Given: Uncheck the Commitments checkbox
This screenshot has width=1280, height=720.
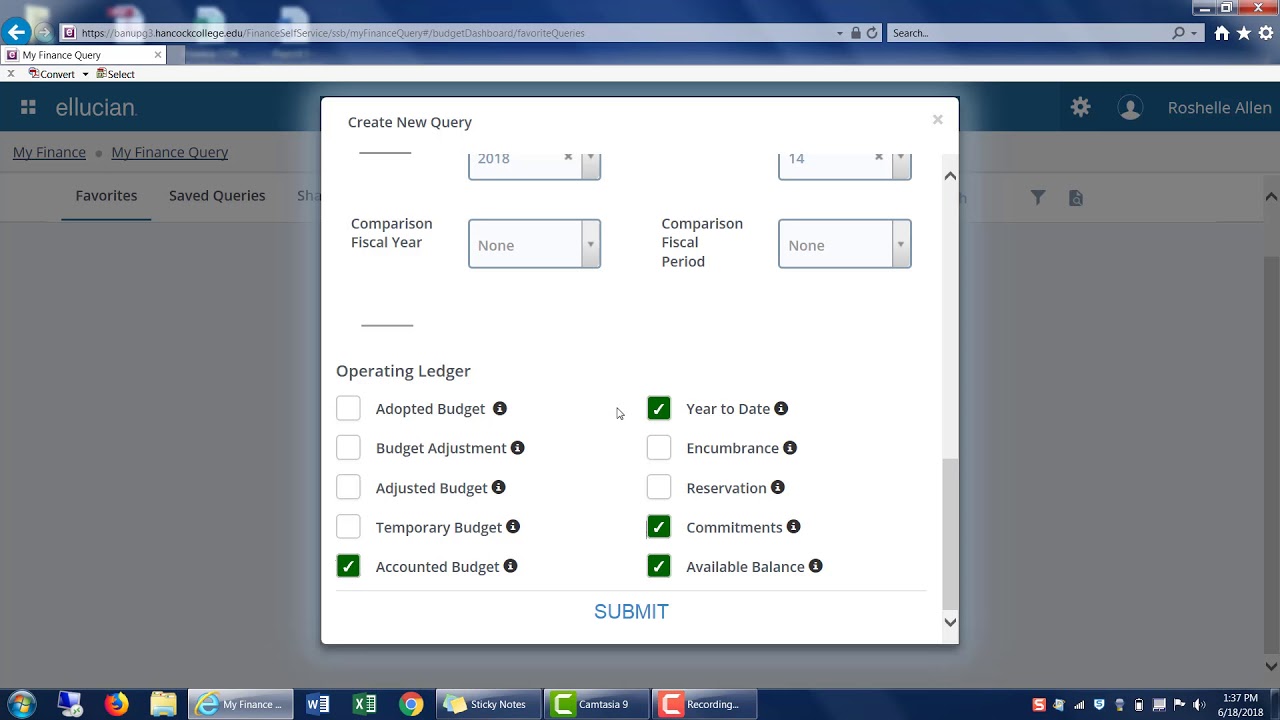Looking at the screenshot, I should click(x=658, y=526).
